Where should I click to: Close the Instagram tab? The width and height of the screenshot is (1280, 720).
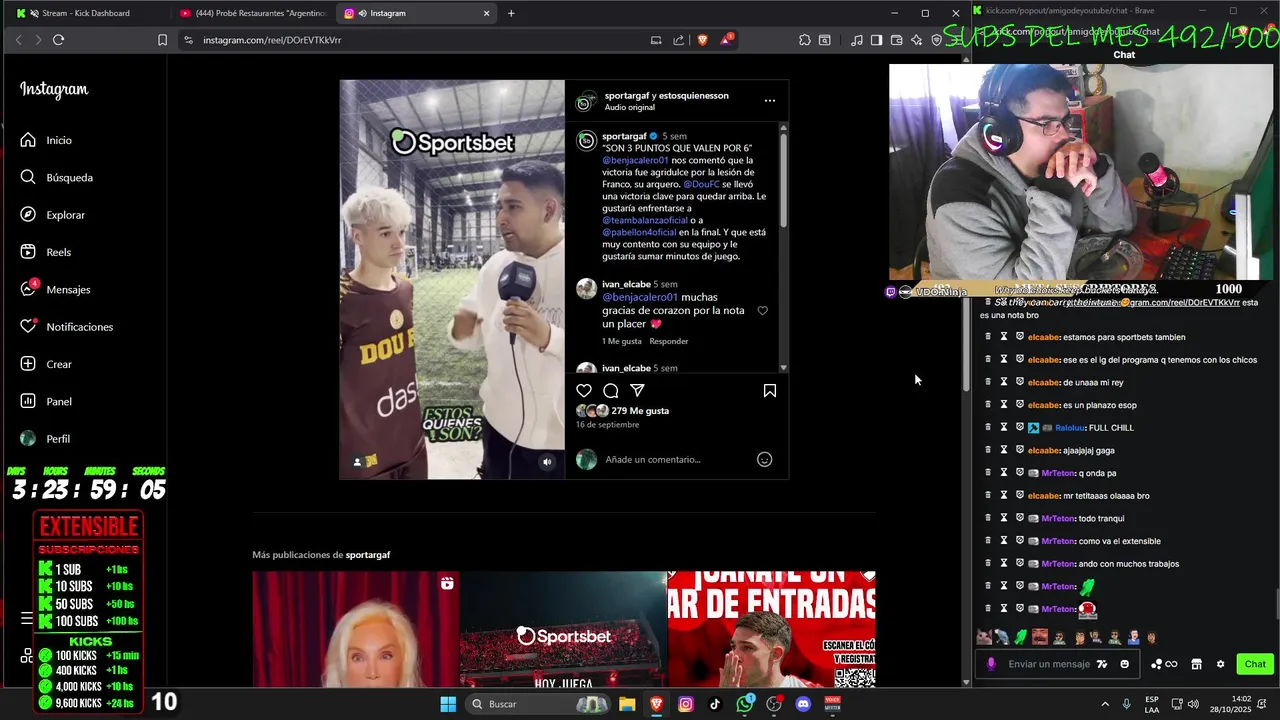click(487, 13)
